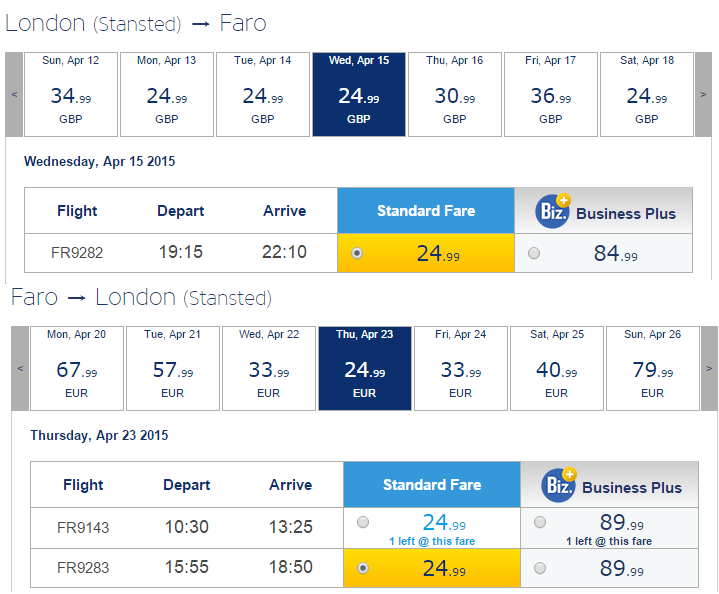719x594 pixels.
Task: Select Standard Fare for flight FR9282
Action: 357,253
